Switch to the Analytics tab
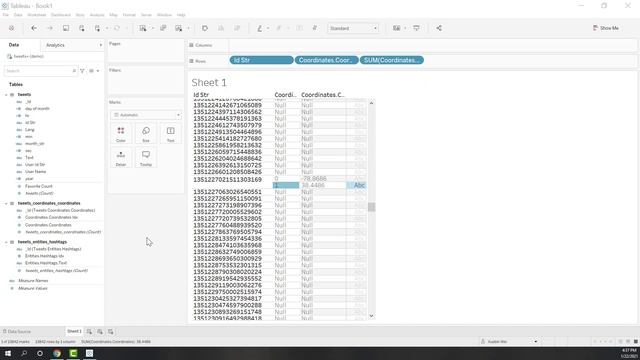The image size is (640, 360). (55, 45)
